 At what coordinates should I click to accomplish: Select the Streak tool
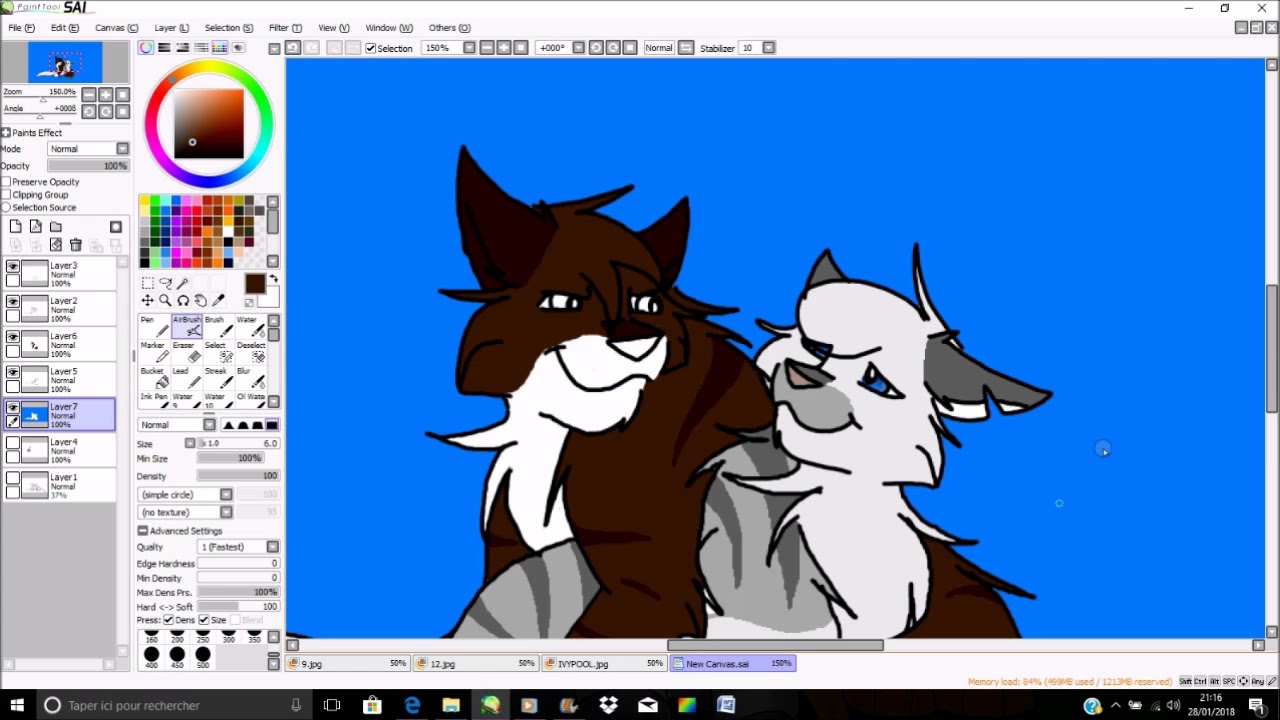(x=217, y=378)
